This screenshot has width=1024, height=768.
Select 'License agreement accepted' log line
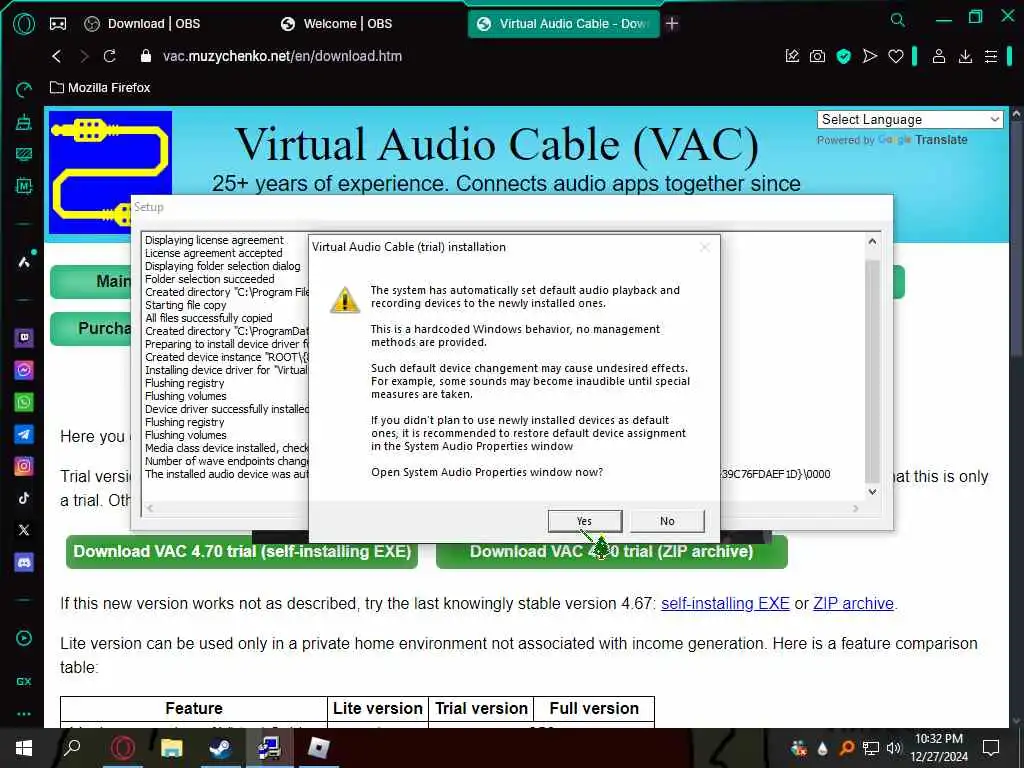point(214,253)
